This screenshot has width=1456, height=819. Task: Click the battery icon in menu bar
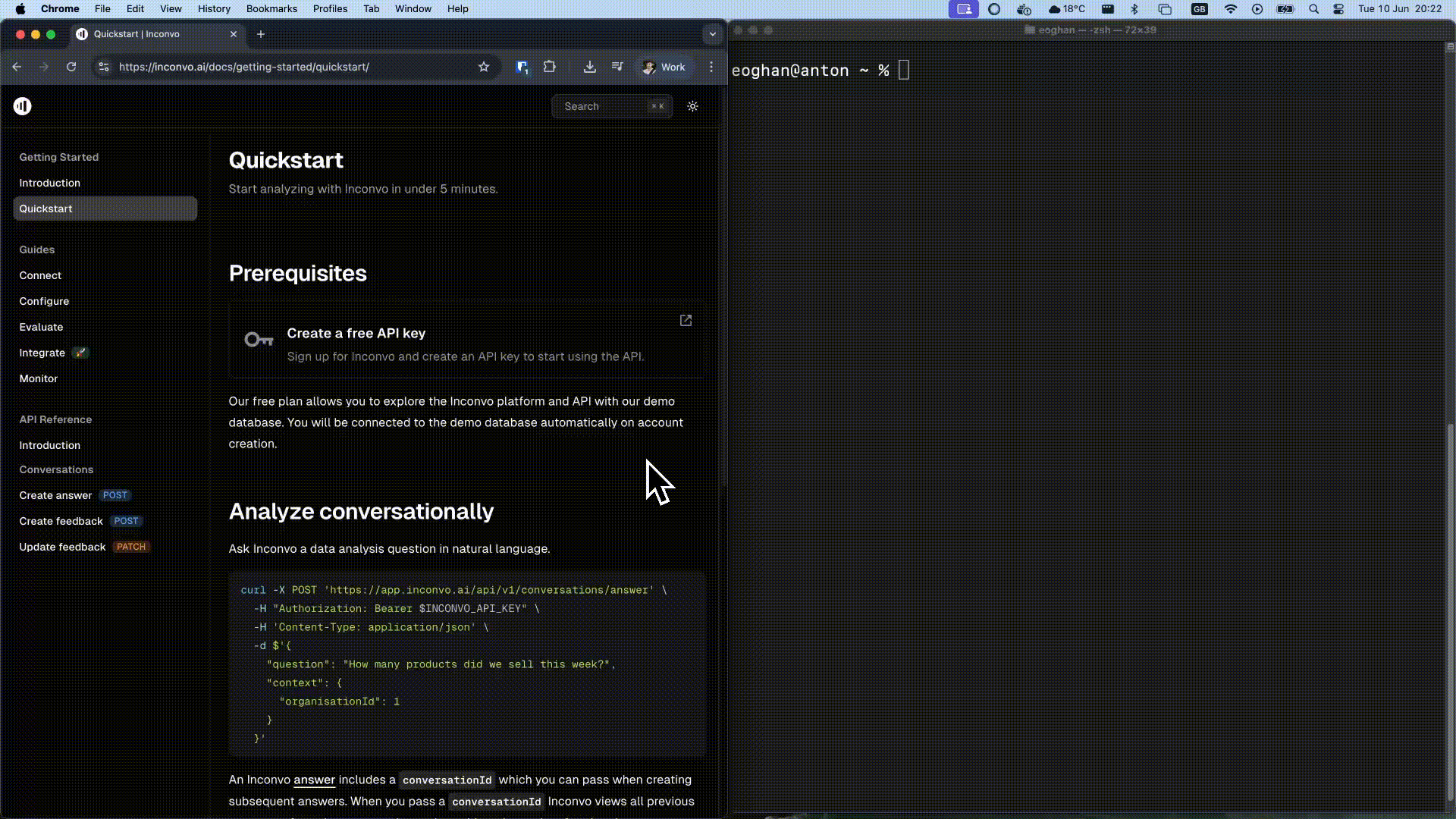point(1285,9)
